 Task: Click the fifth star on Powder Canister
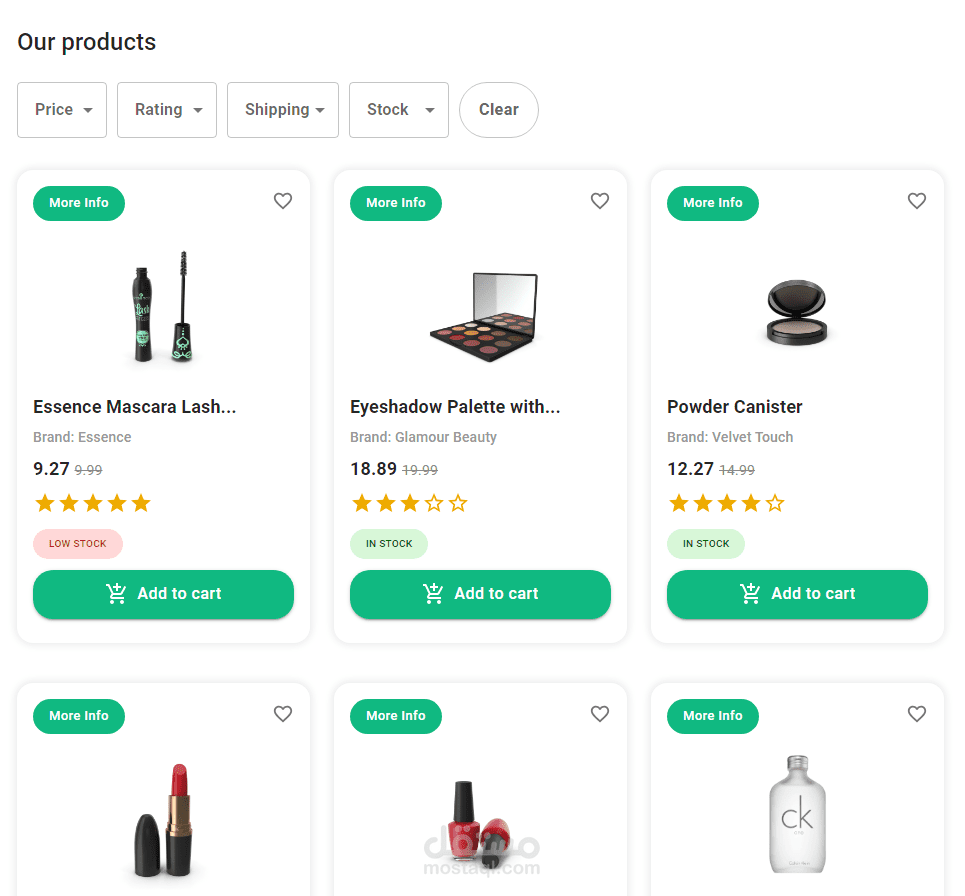(x=775, y=503)
